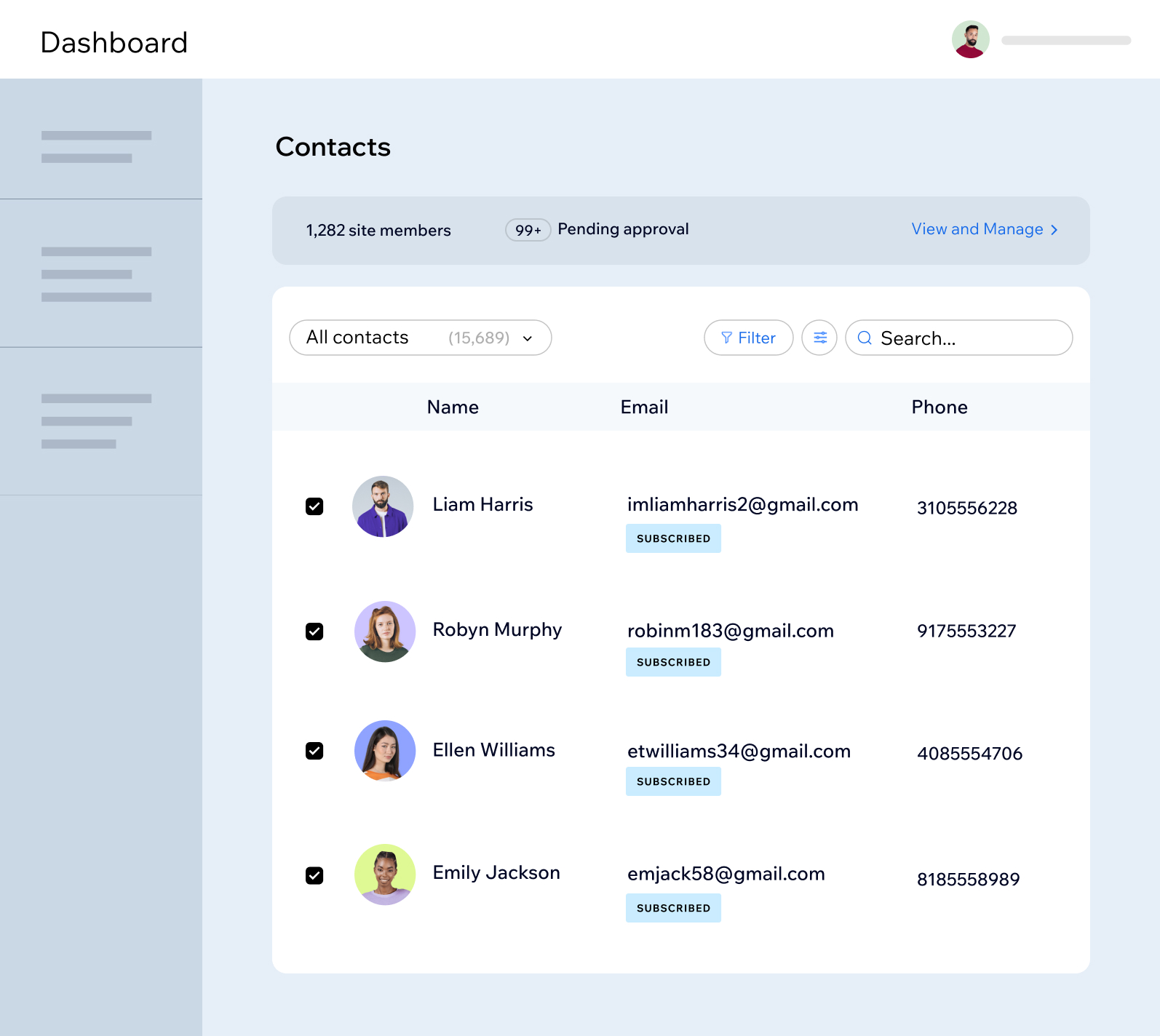This screenshot has height=1036, width=1160.
Task: Click the magnifier icon in the search box
Action: [865, 338]
